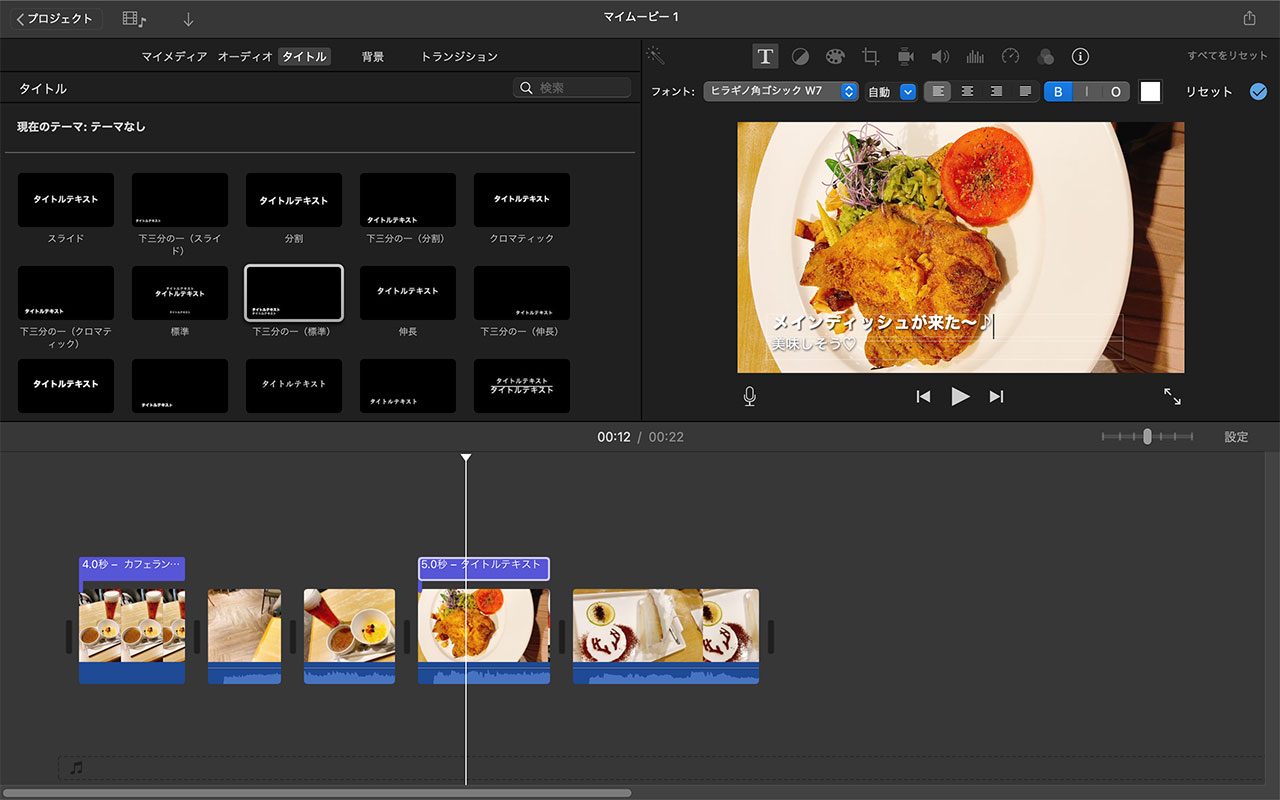This screenshot has width=1280, height=800.
Task: Open the video stabilization camera tool
Action: [x=905, y=57]
